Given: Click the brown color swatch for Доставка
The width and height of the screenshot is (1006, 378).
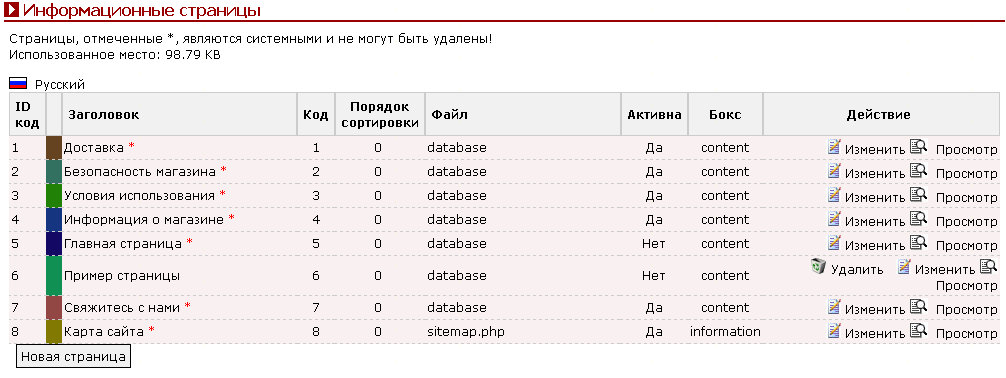Looking at the screenshot, I should tap(54, 148).
